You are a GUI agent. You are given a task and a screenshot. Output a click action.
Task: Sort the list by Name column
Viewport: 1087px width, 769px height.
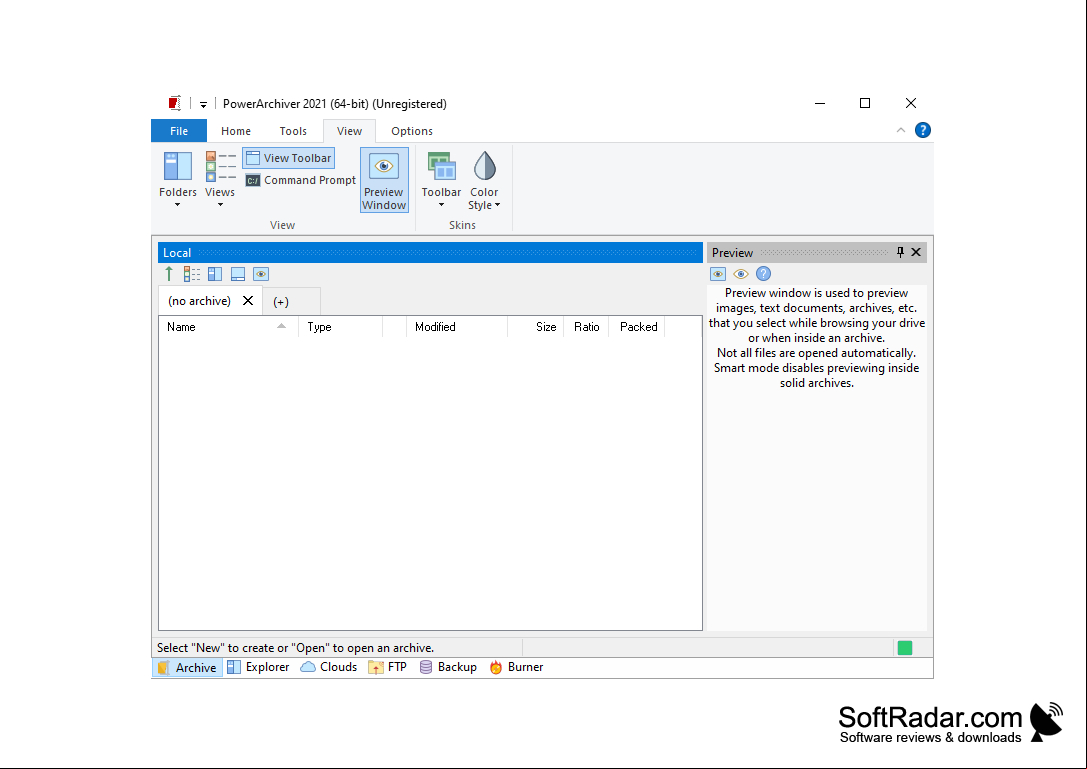[229, 327]
